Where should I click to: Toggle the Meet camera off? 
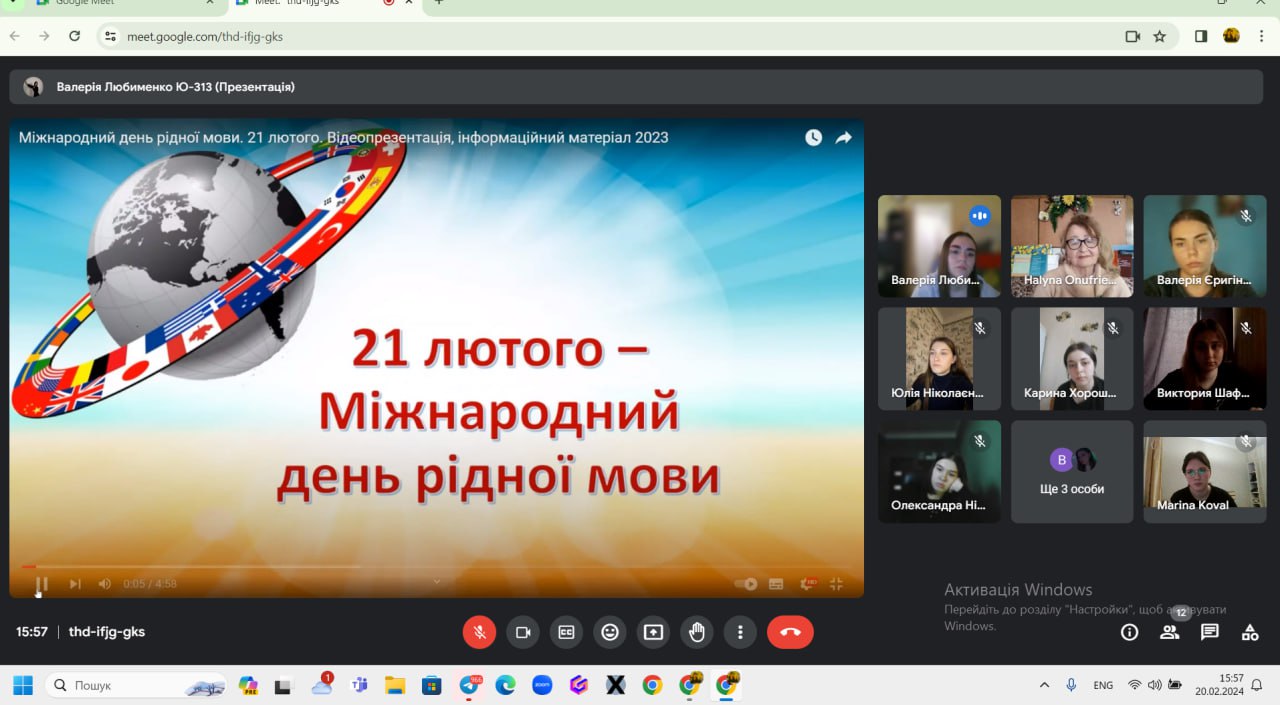522,632
